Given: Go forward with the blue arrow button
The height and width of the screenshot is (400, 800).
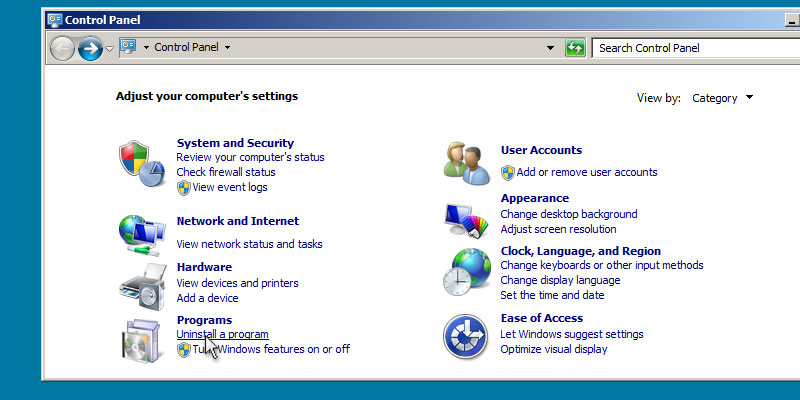Looking at the screenshot, I should click(90, 47).
